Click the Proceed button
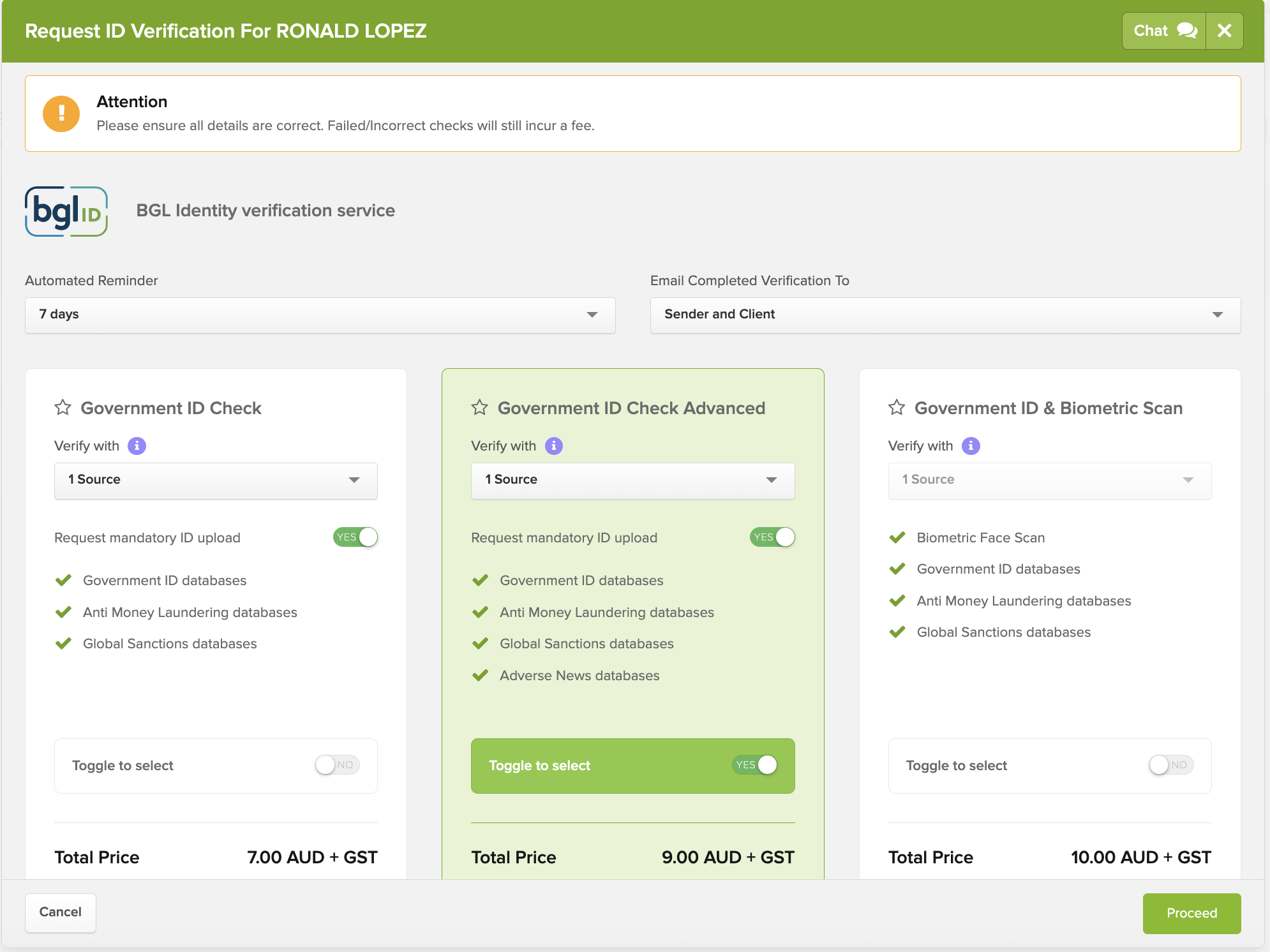The height and width of the screenshot is (952, 1270). [x=1192, y=913]
